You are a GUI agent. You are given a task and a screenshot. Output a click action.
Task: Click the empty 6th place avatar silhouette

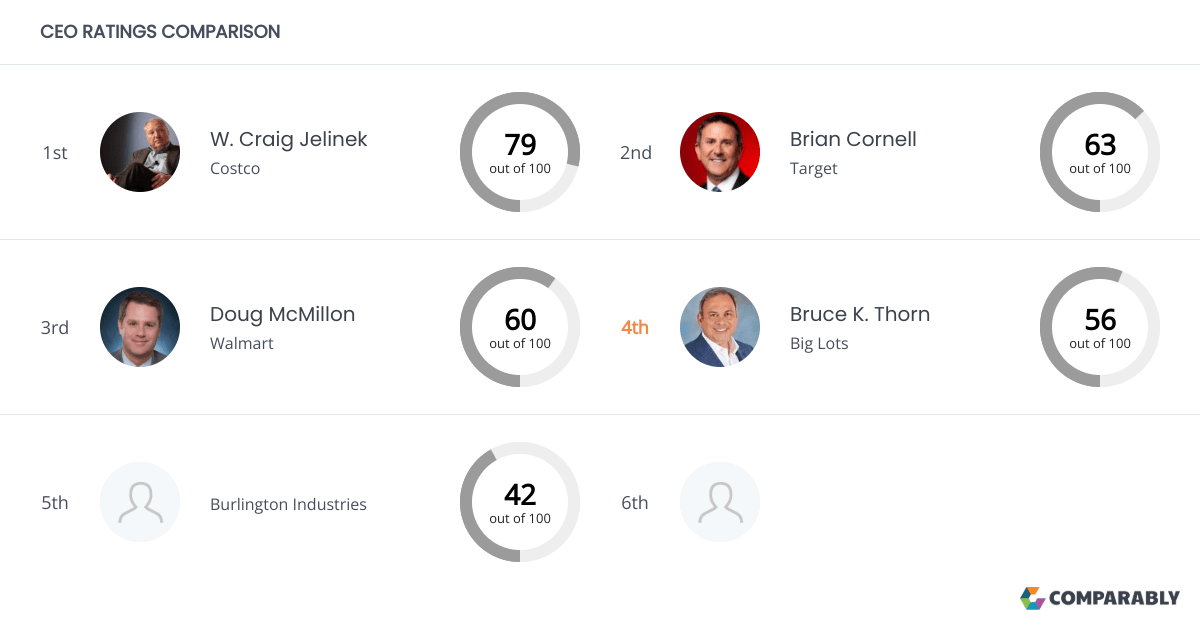720,502
